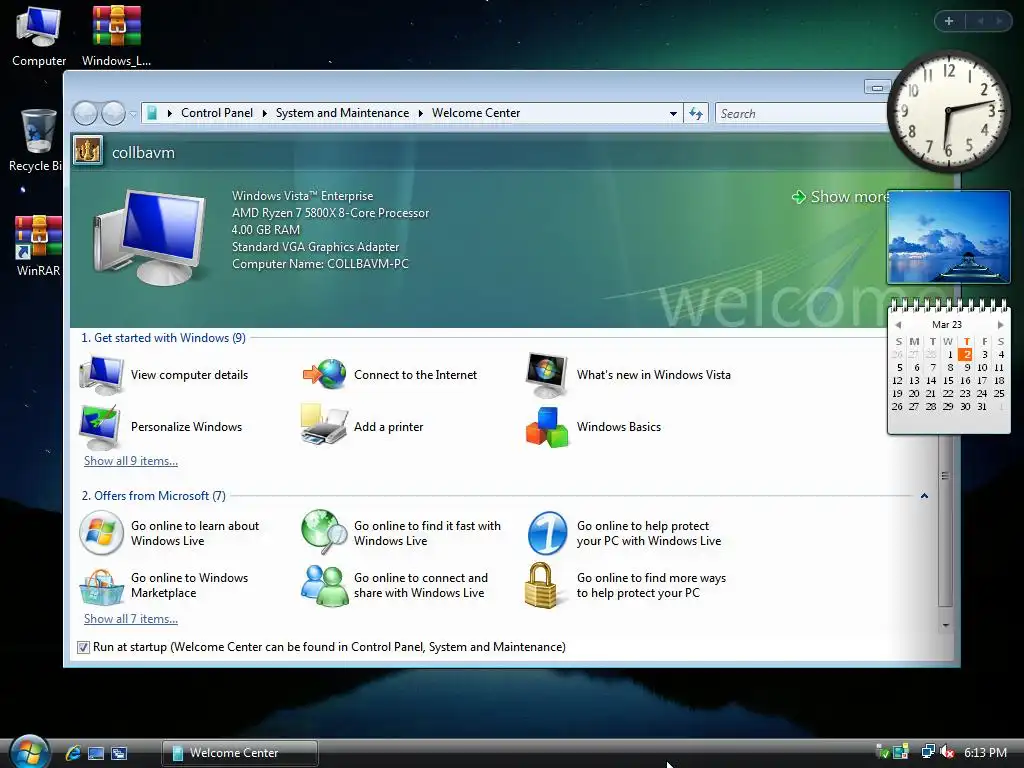Click the System and Maintenance breadcrumb
1024x768 pixels.
342,113
